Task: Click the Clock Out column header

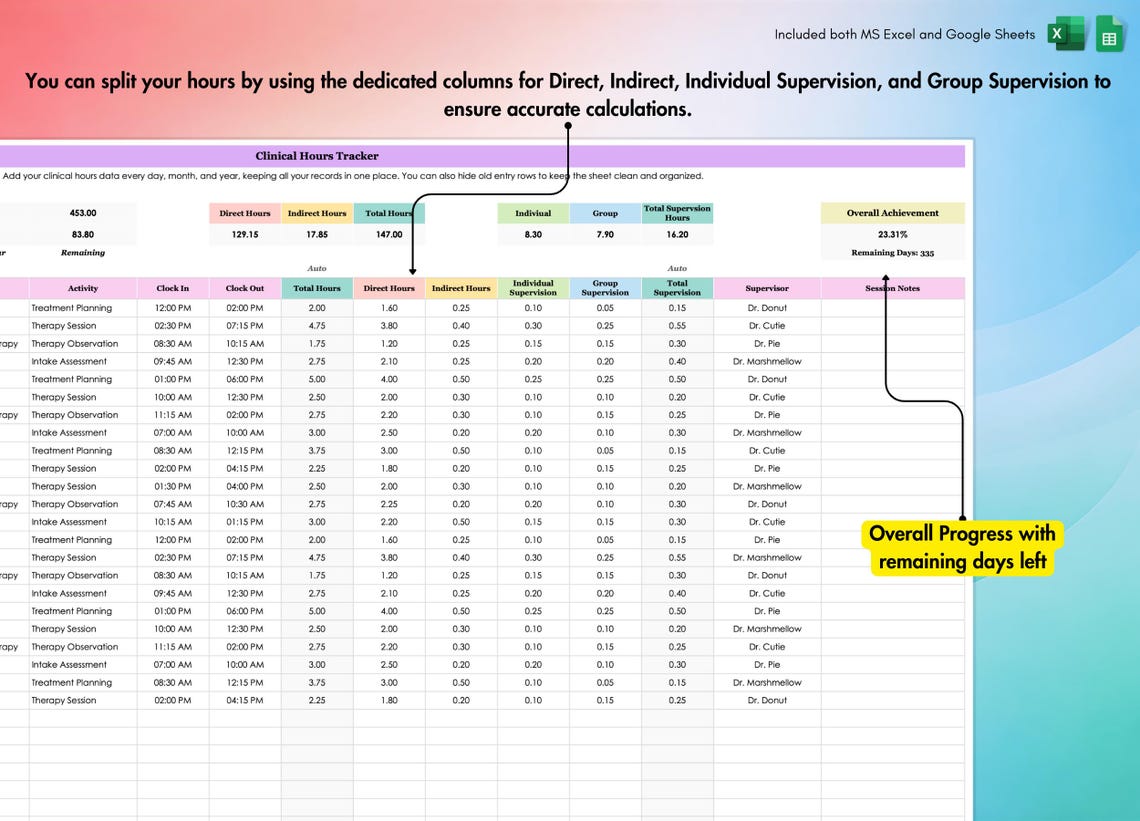Action: pyautogui.click(x=245, y=288)
